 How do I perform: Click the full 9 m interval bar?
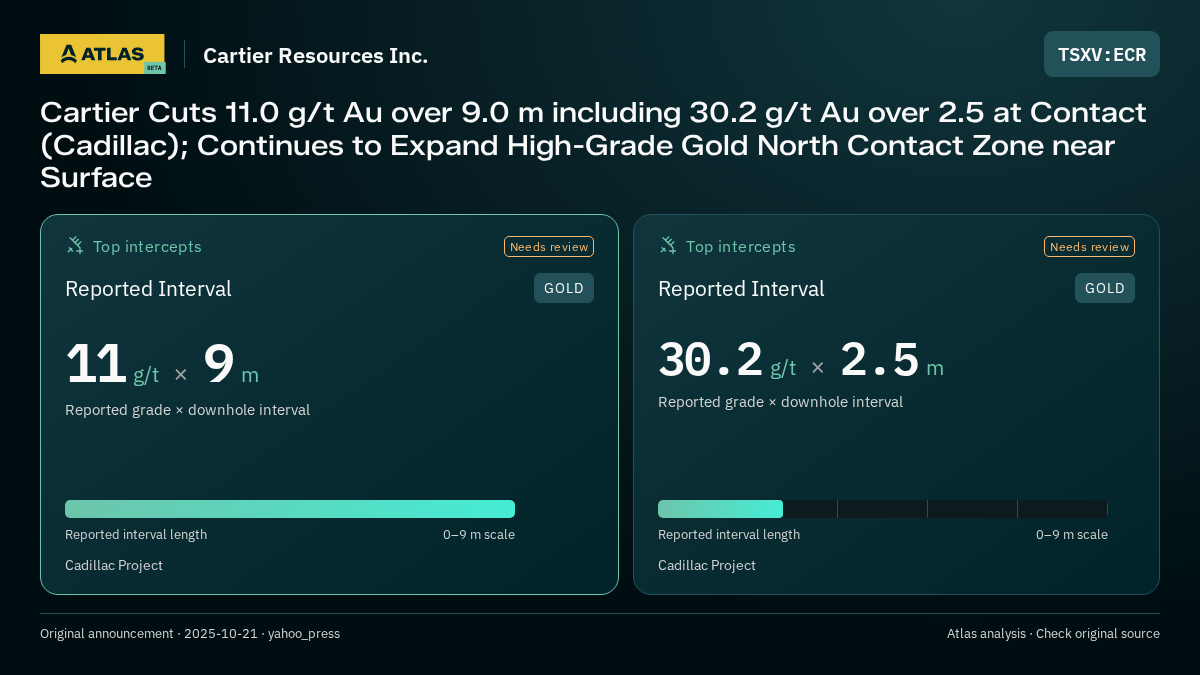coord(290,509)
